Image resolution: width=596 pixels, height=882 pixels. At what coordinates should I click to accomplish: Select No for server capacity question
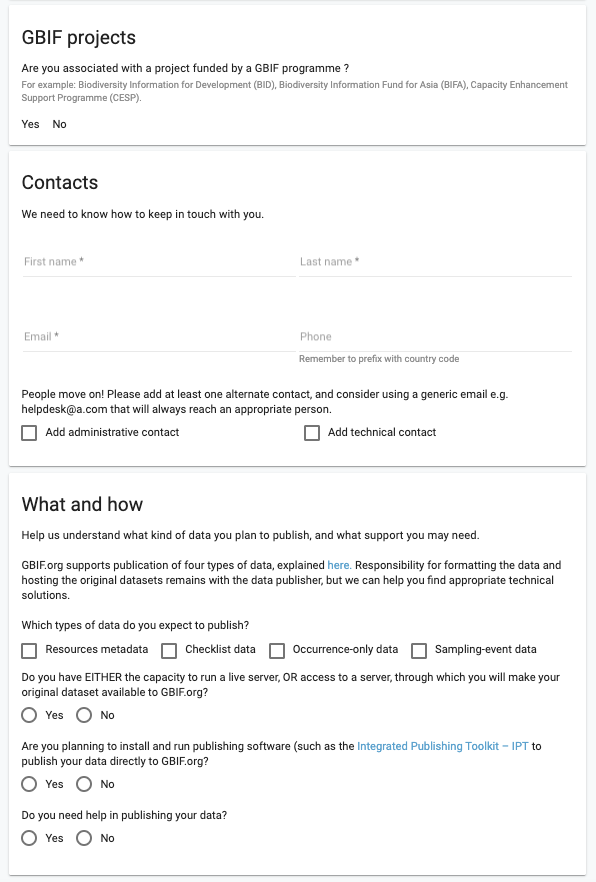tap(84, 715)
